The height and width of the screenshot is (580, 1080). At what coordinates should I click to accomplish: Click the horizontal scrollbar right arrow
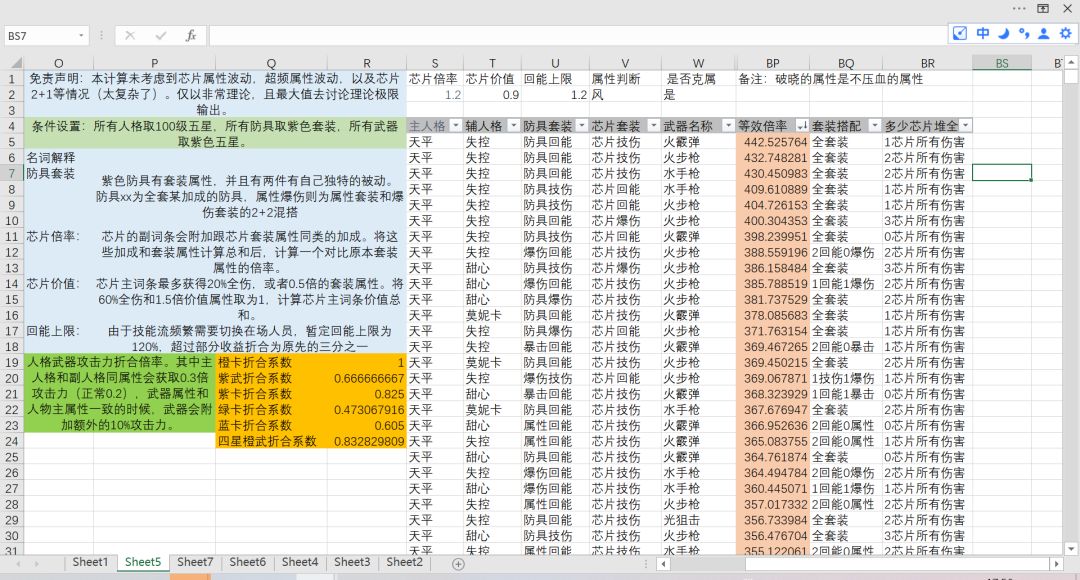pos(1057,563)
